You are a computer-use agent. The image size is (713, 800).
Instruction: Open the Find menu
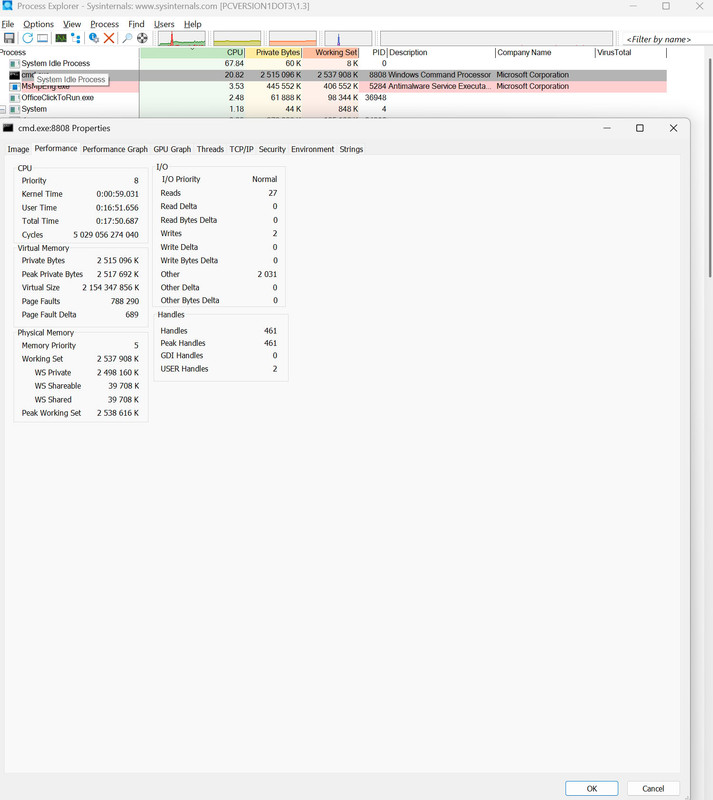(136, 24)
